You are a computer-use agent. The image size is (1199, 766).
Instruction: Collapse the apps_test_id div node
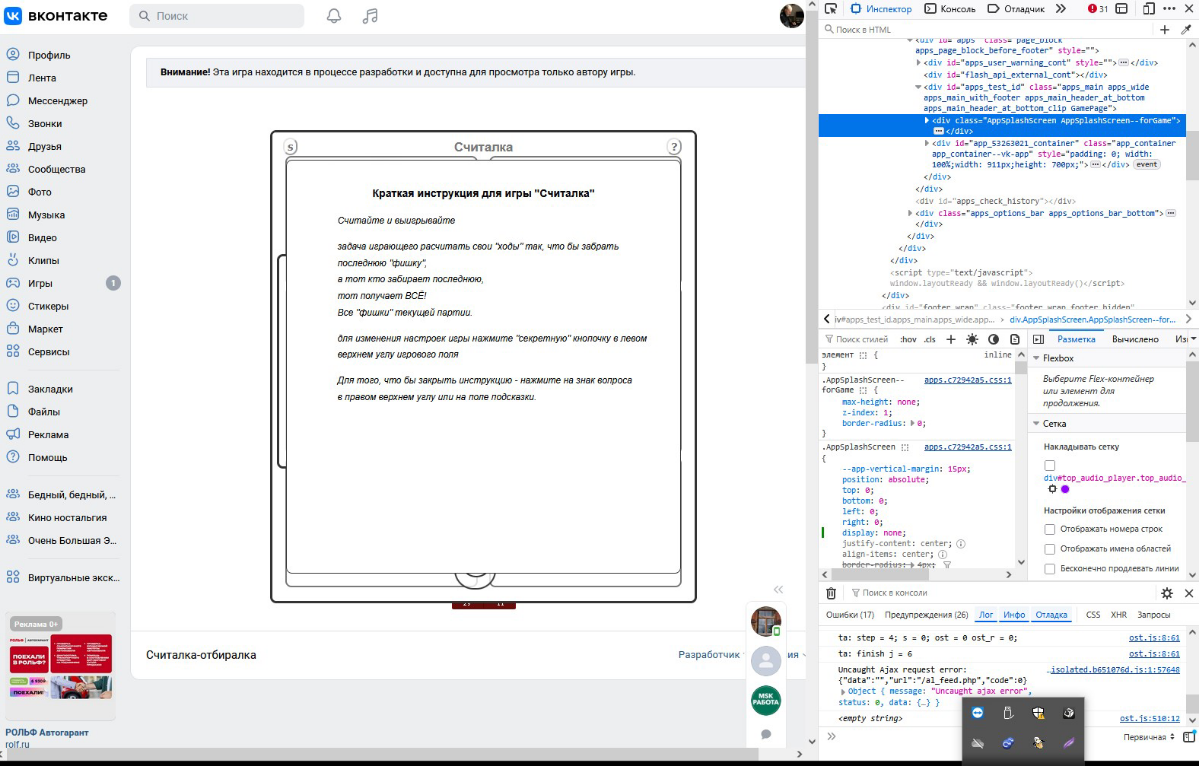point(918,87)
